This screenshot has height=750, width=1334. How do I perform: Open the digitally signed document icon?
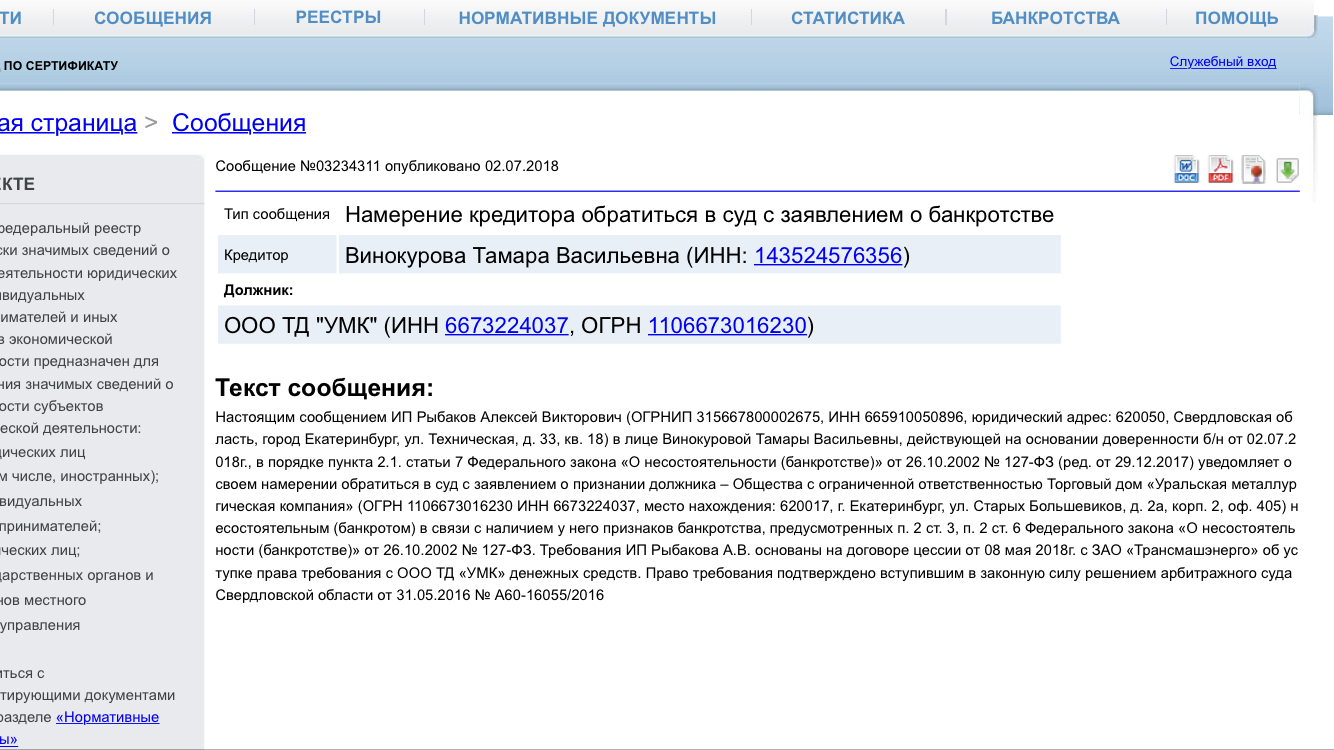click(1253, 170)
